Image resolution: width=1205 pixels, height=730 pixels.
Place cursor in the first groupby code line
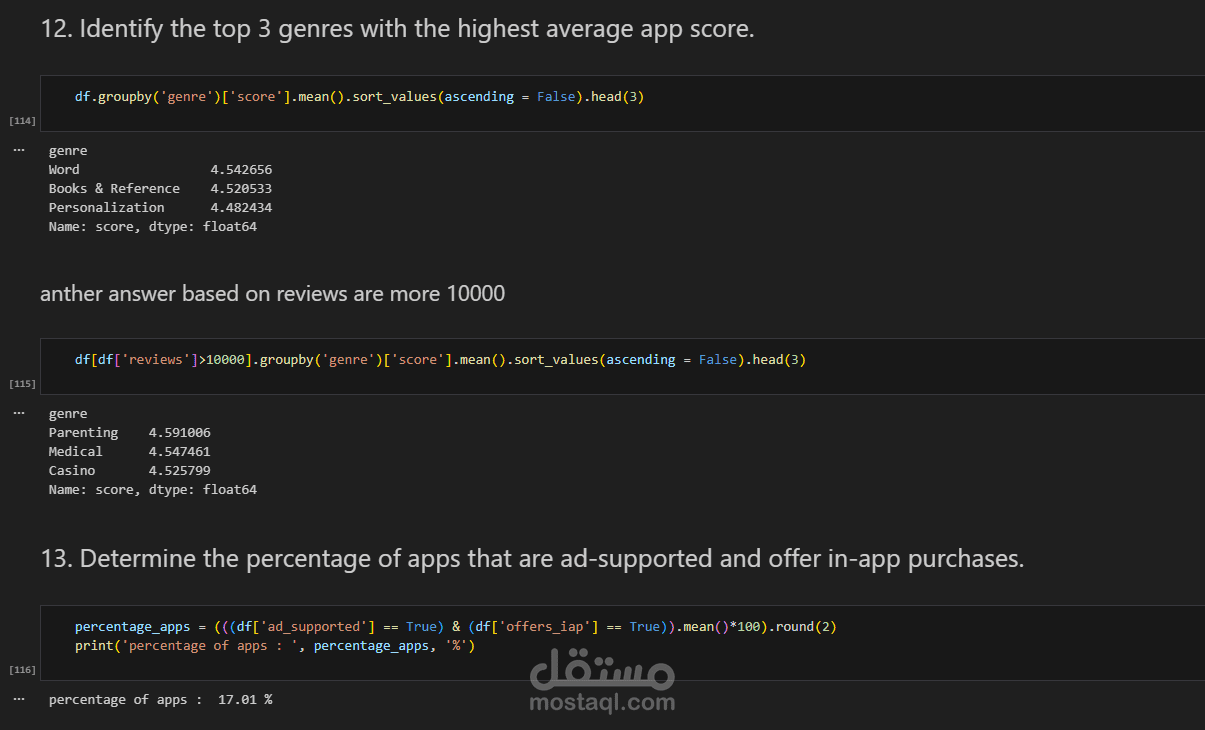point(365,97)
